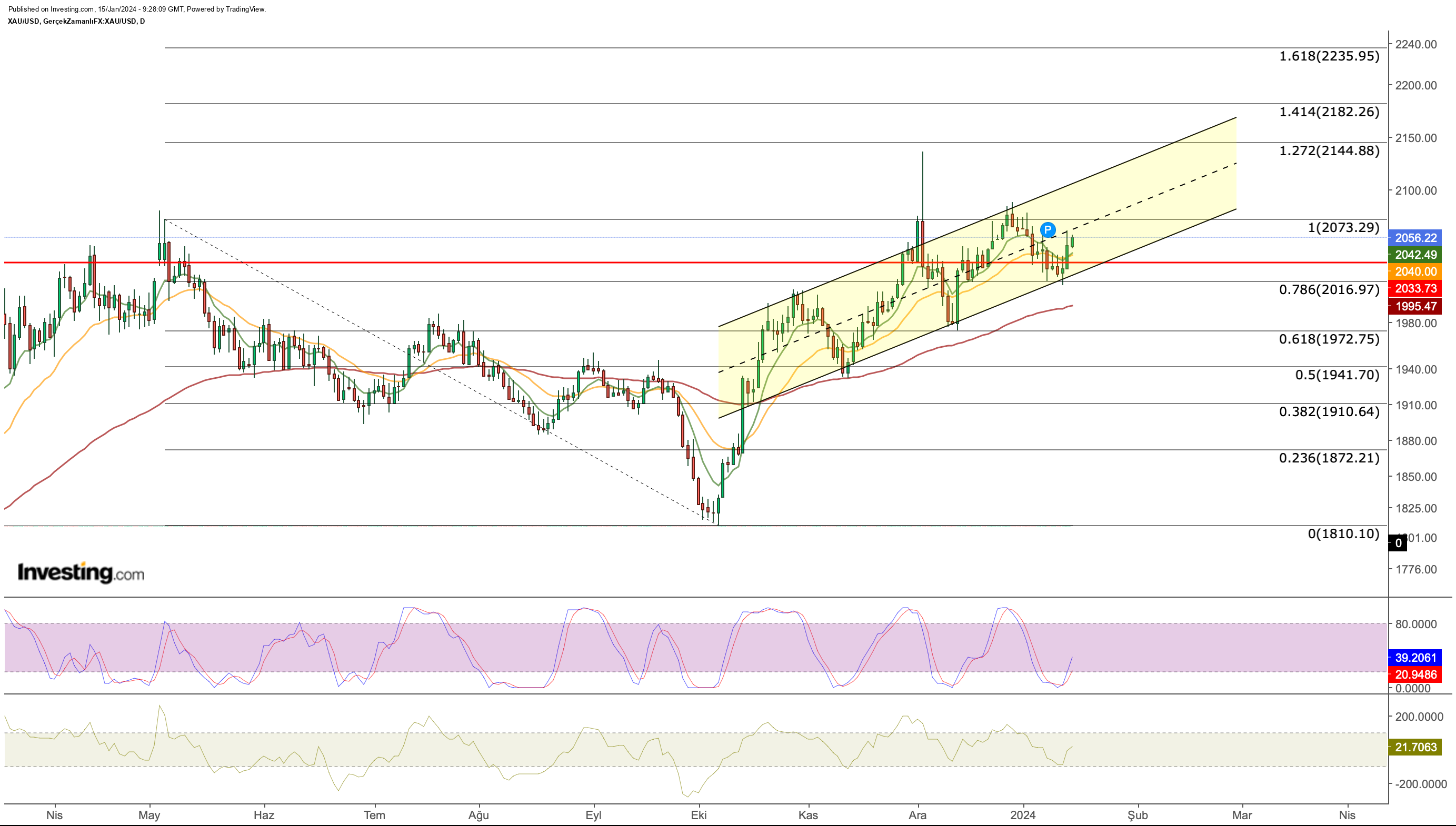The height and width of the screenshot is (826, 1456).
Task: Click the 2200.00 price axis tick
Action: pyautogui.click(x=1417, y=86)
